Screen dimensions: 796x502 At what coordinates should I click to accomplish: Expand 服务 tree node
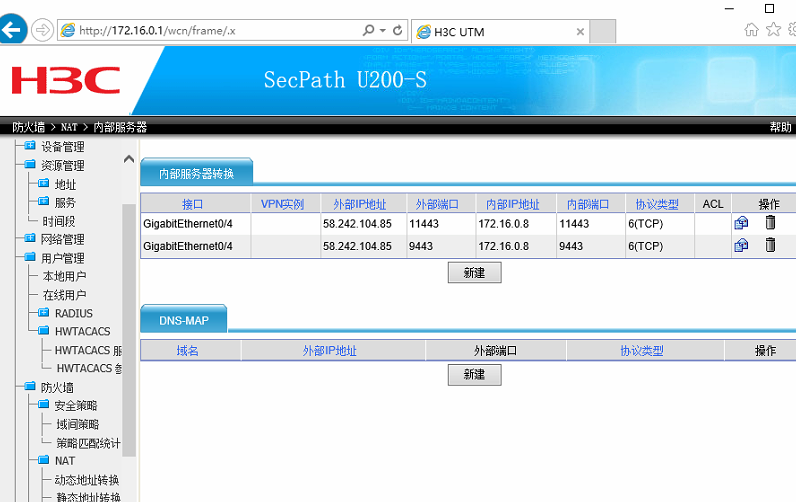click(x=44, y=201)
